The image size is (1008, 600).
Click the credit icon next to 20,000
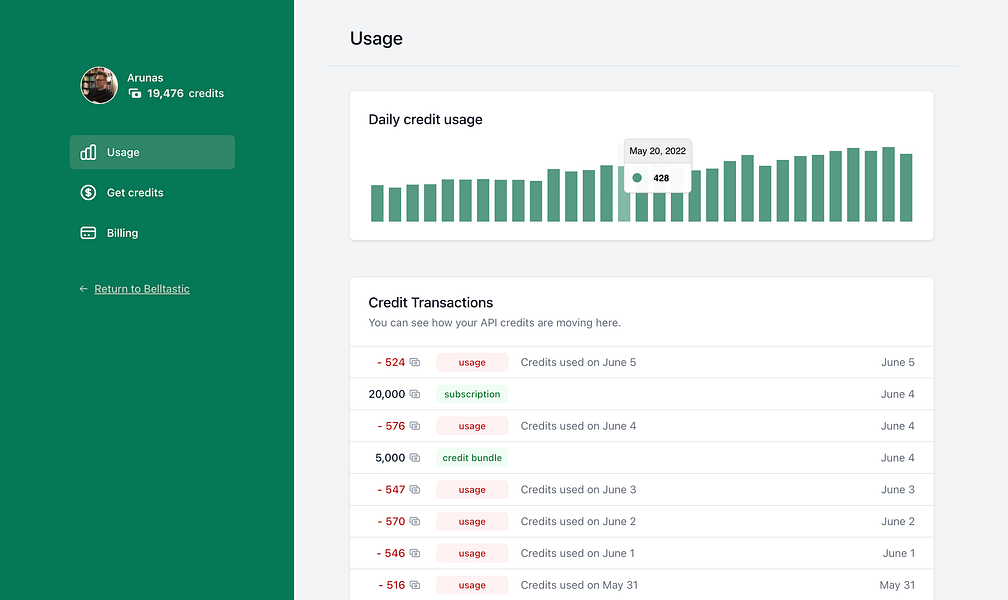[415, 394]
